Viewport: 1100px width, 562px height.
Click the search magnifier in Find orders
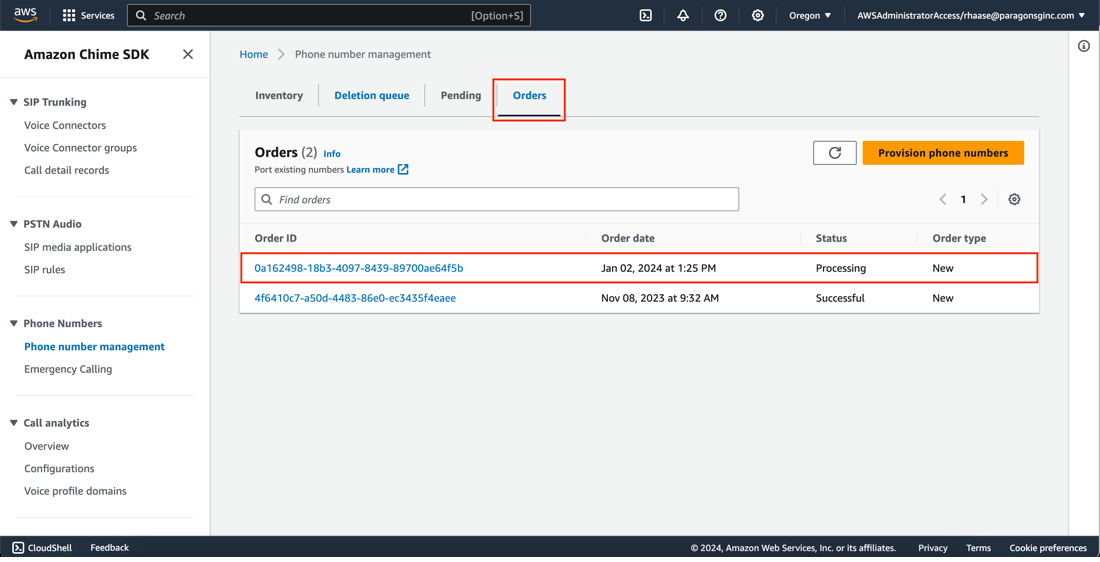click(267, 199)
